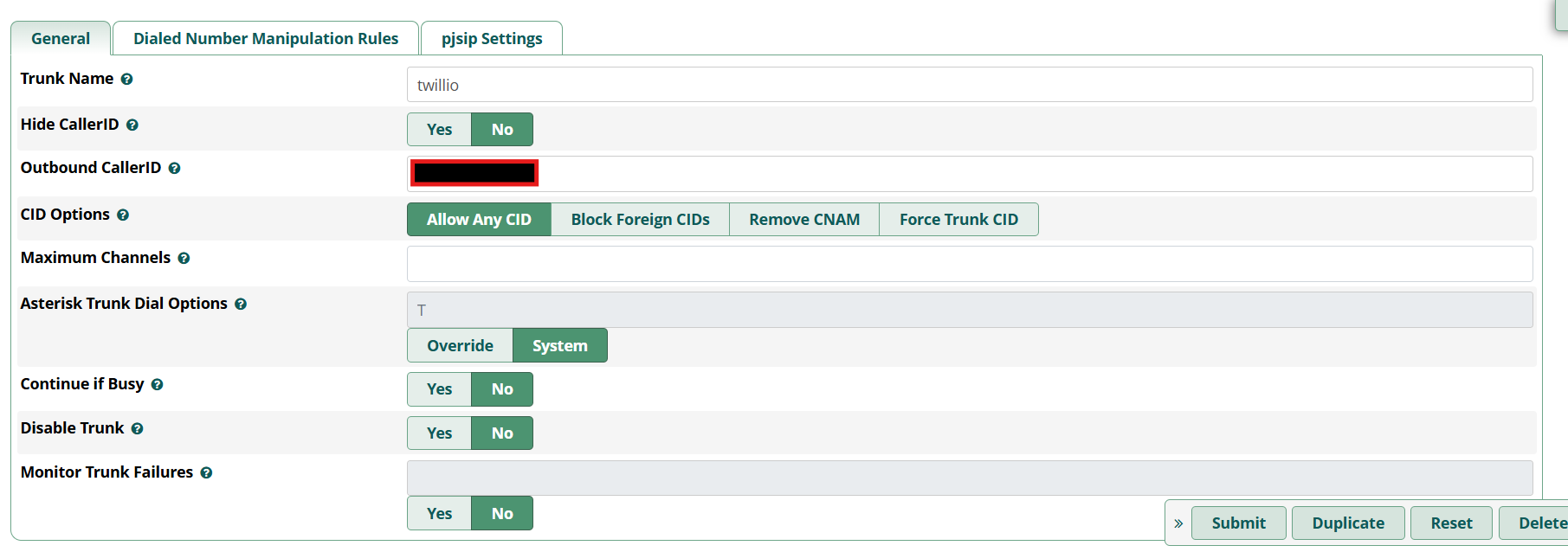Click help icon next to Trunk Name

[x=126, y=80]
